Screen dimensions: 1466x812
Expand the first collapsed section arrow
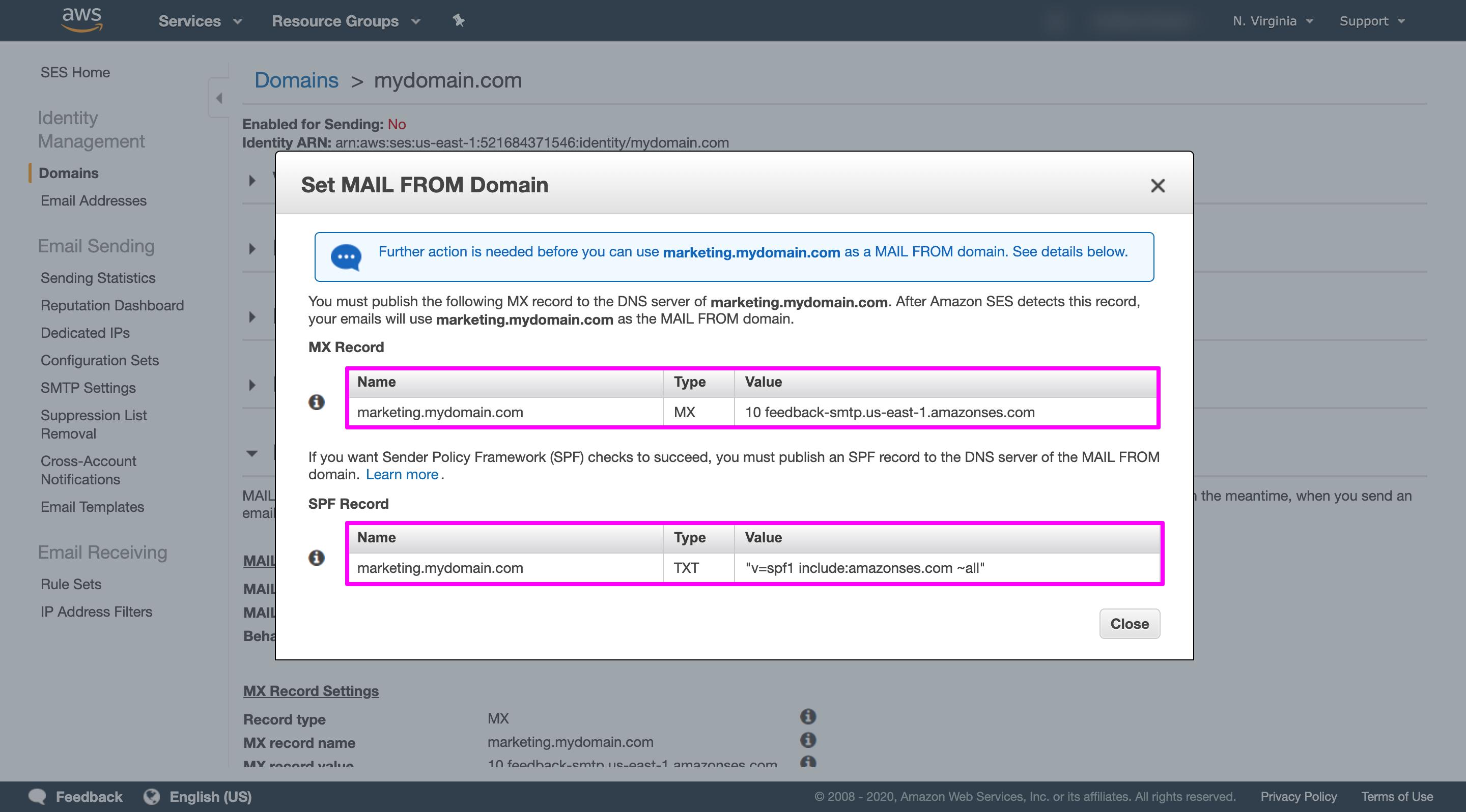coord(252,180)
